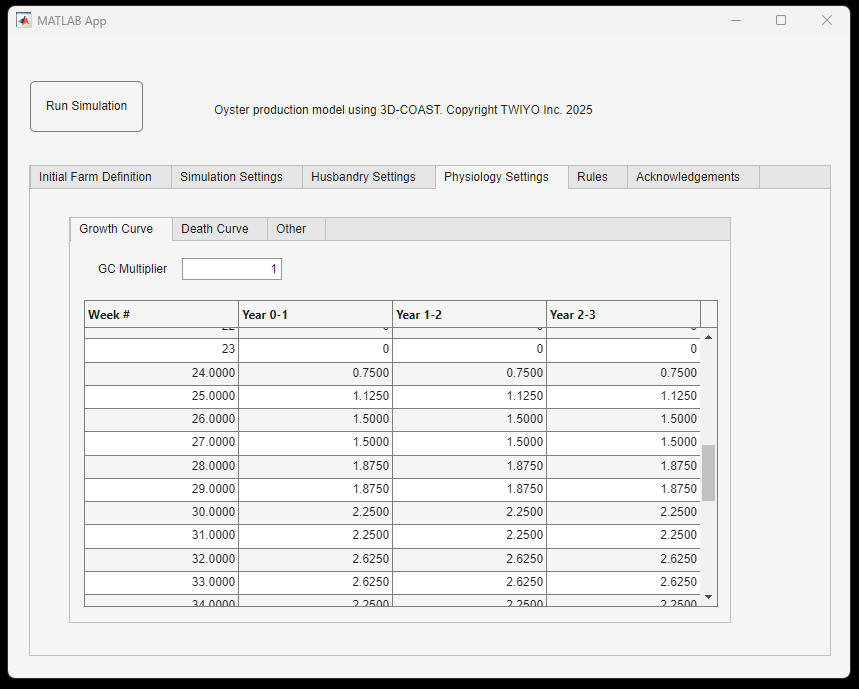Image resolution: width=859 pixels, height=689 pixels.
Task: Open the Other sub-tab
Action: click(x=291, y=229)
